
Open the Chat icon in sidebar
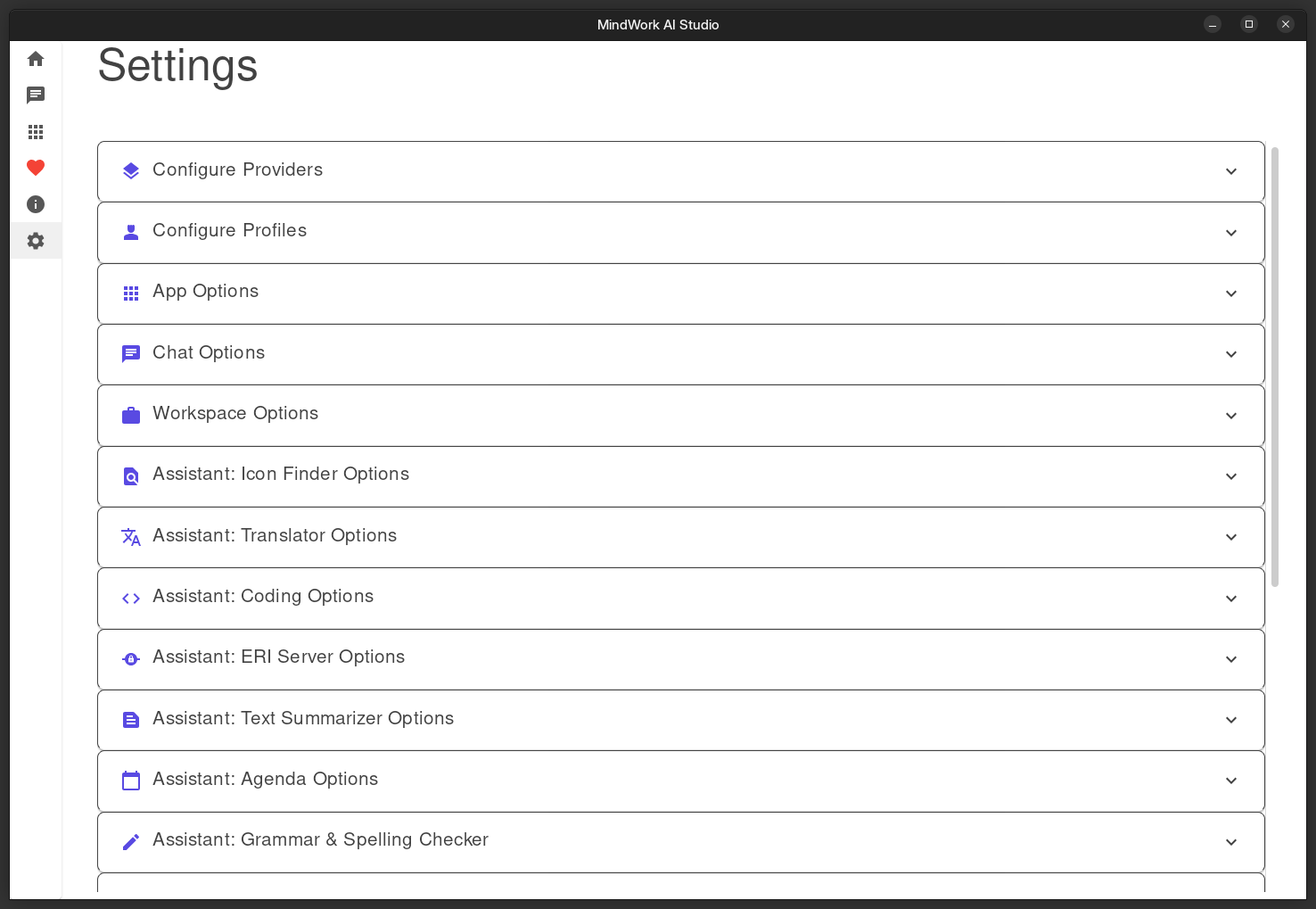click(x=36, y=95)
